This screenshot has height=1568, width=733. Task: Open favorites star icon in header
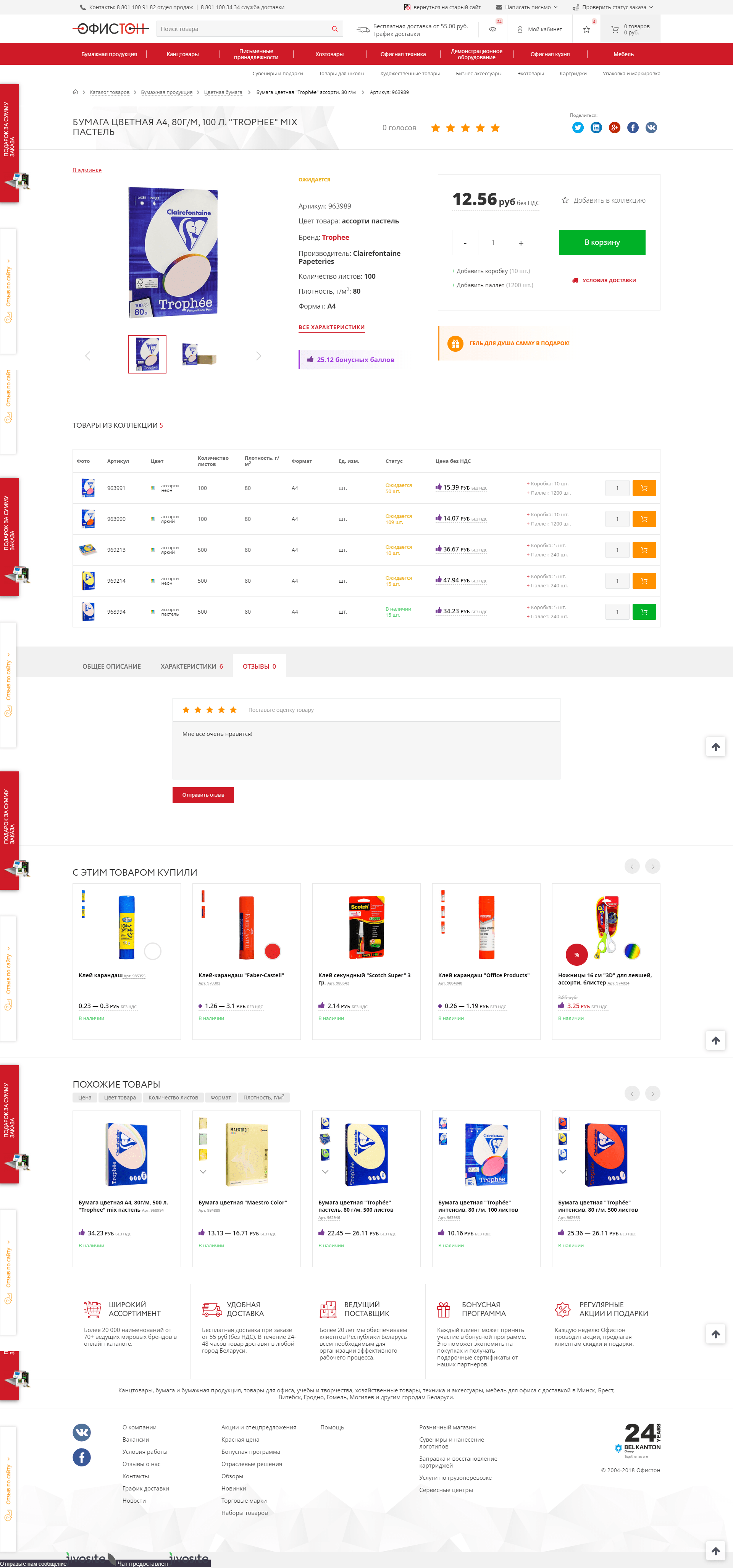[x=586, y=29]
